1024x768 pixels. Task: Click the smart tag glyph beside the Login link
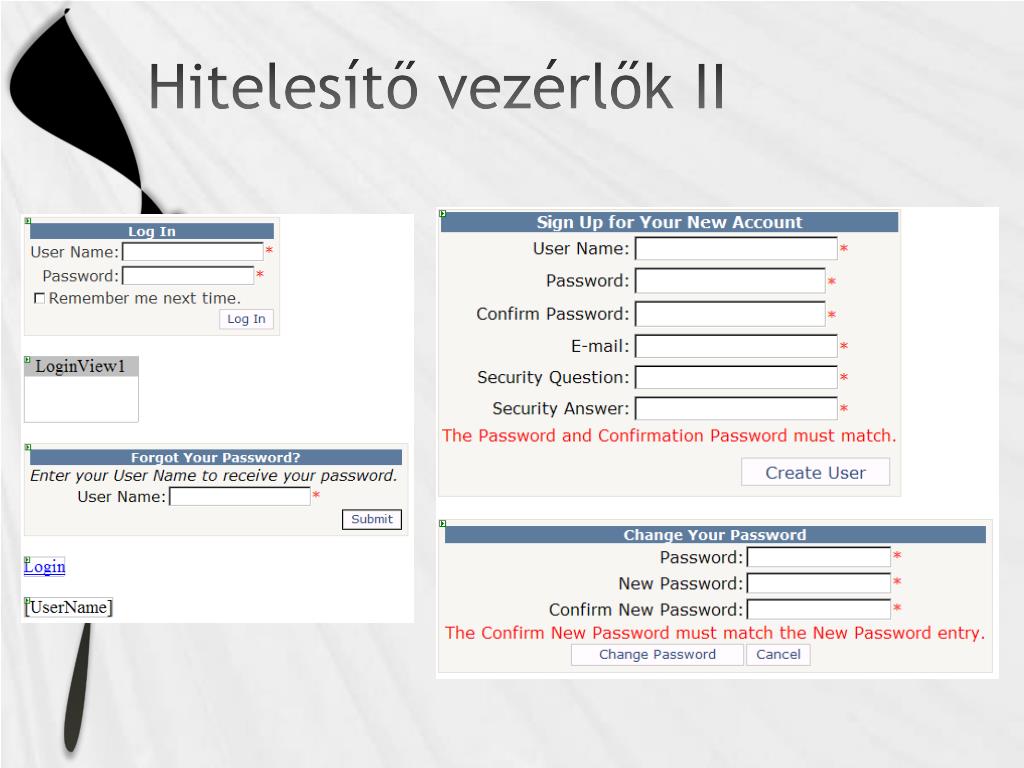27,560
